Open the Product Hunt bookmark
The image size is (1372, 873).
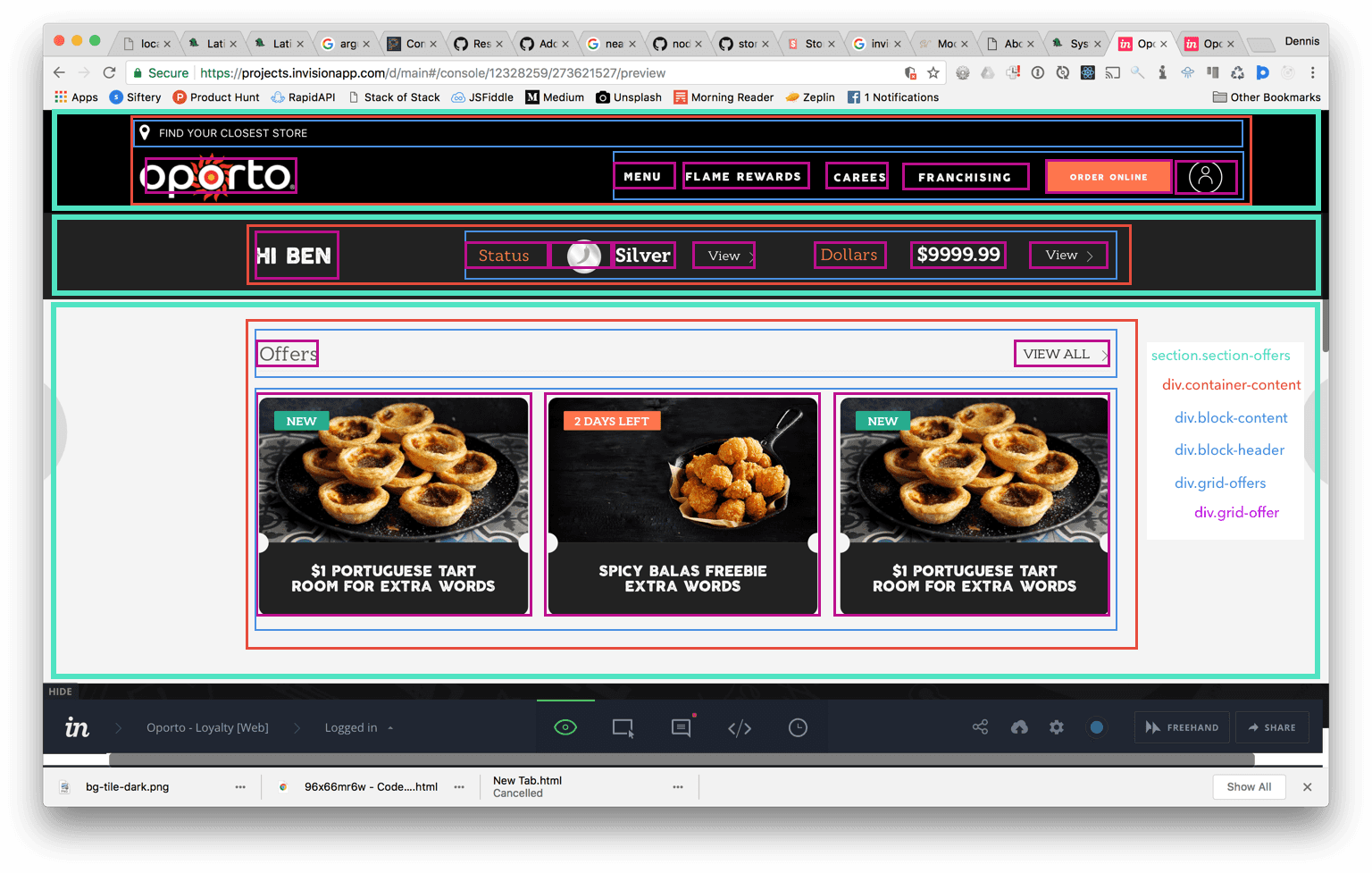(215, 97)
